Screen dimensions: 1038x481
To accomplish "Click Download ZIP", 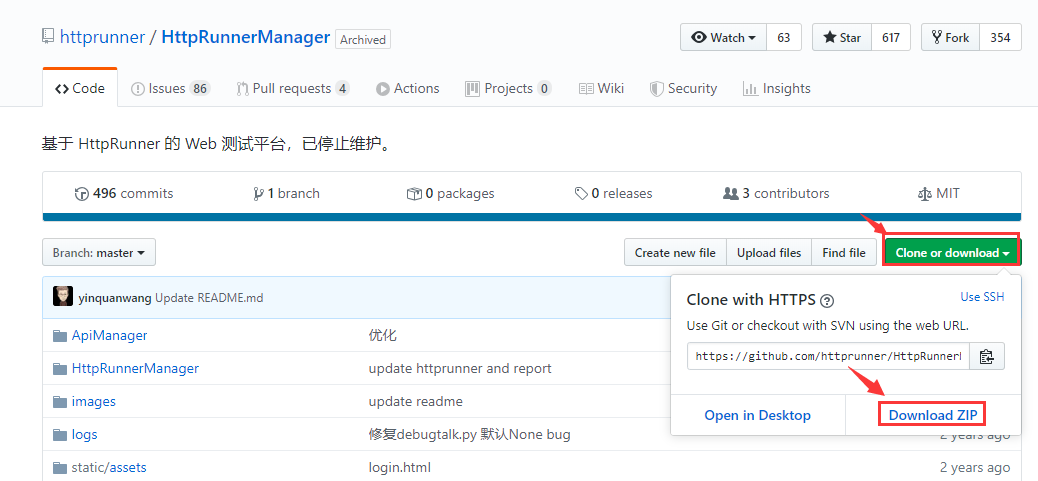I will (932, 415).
